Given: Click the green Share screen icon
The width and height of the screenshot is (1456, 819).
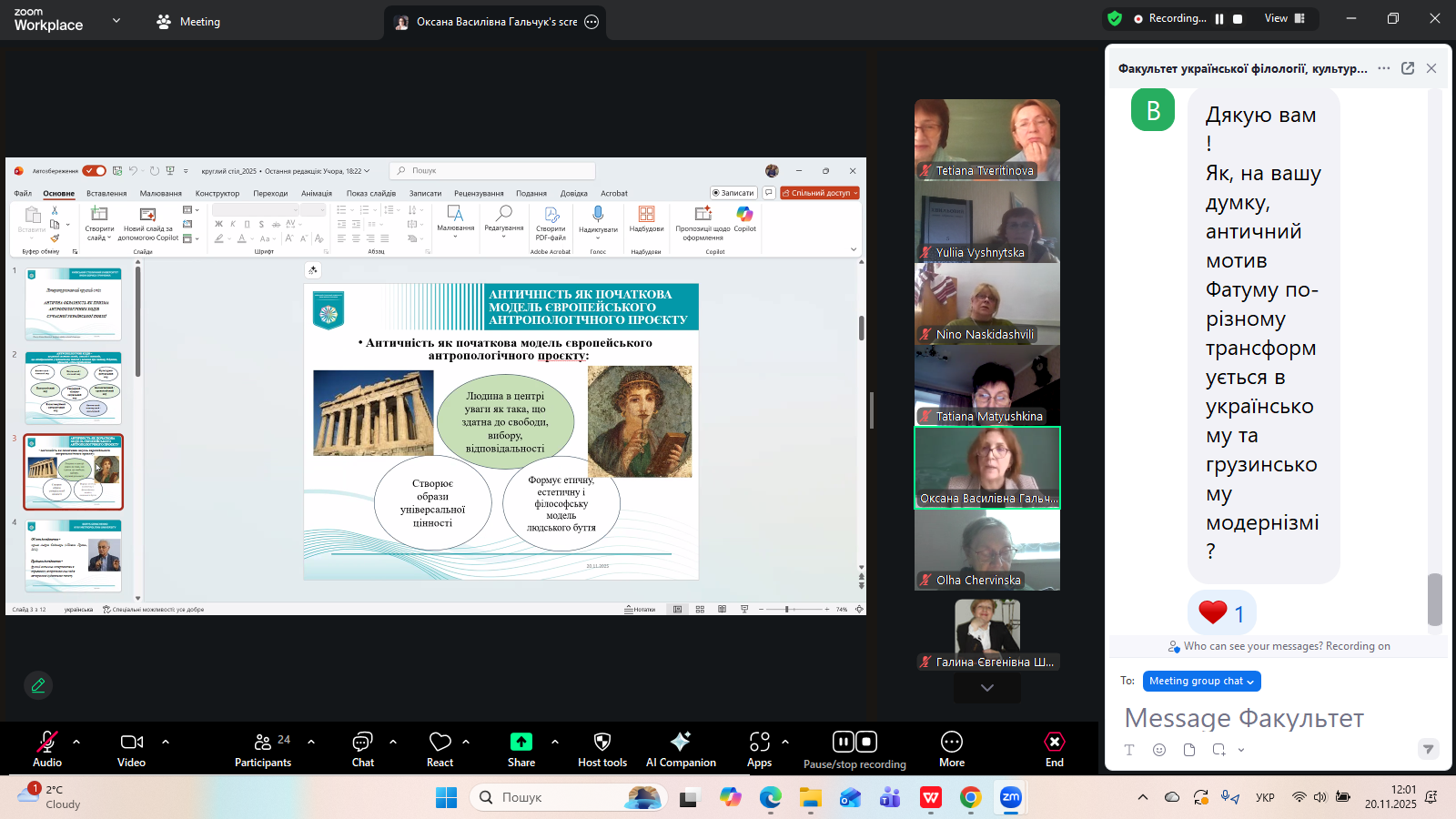Looking at the screenshot, I should 521,742.
